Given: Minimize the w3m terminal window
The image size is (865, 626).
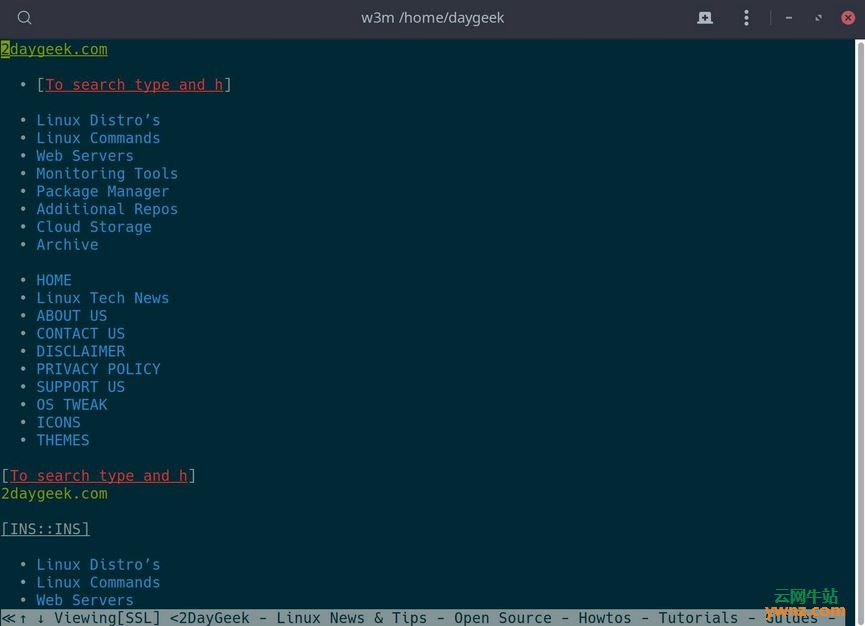Looking at the screenshot, I should [789, 18].
